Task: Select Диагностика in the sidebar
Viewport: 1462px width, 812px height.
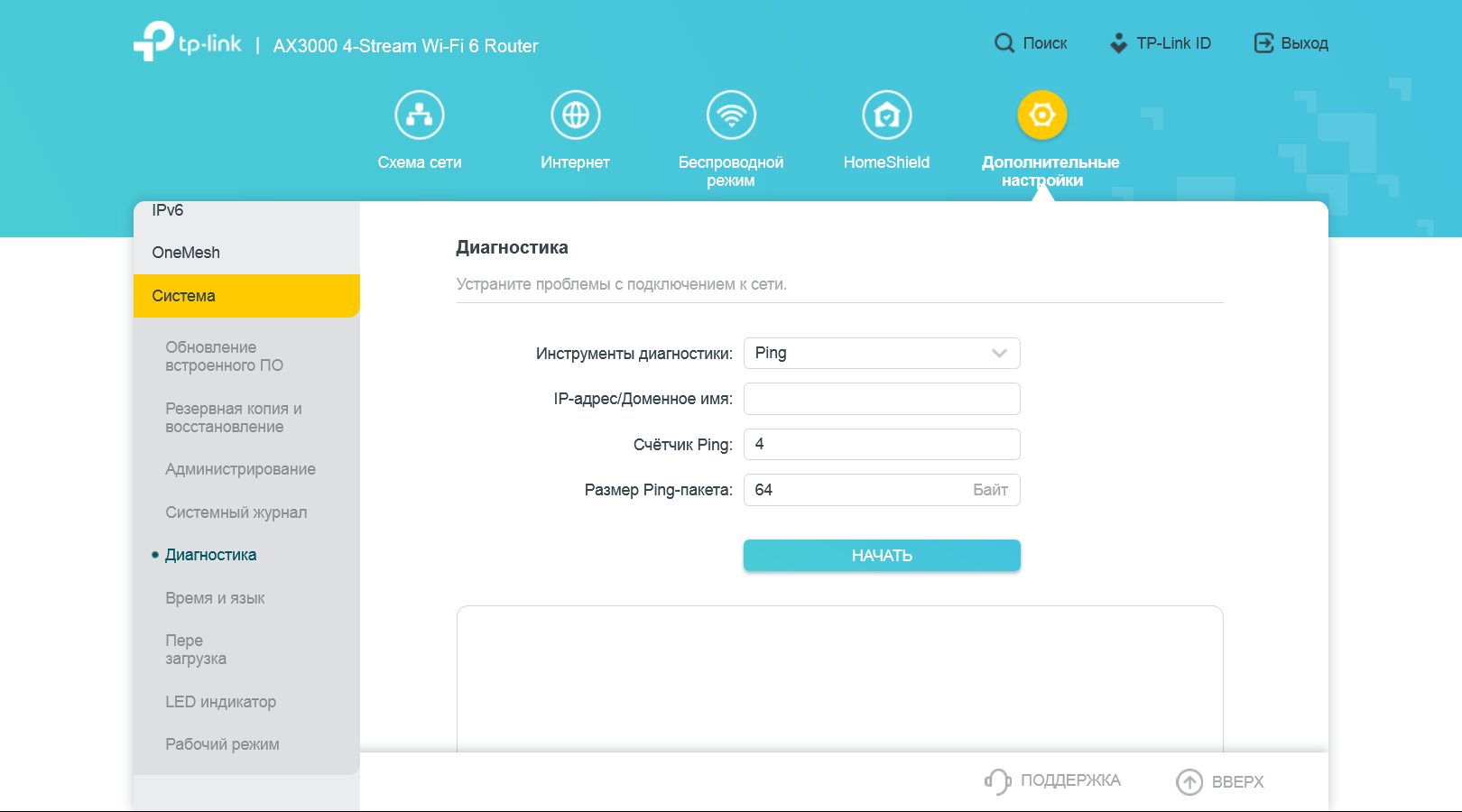Action: point(210,555)
